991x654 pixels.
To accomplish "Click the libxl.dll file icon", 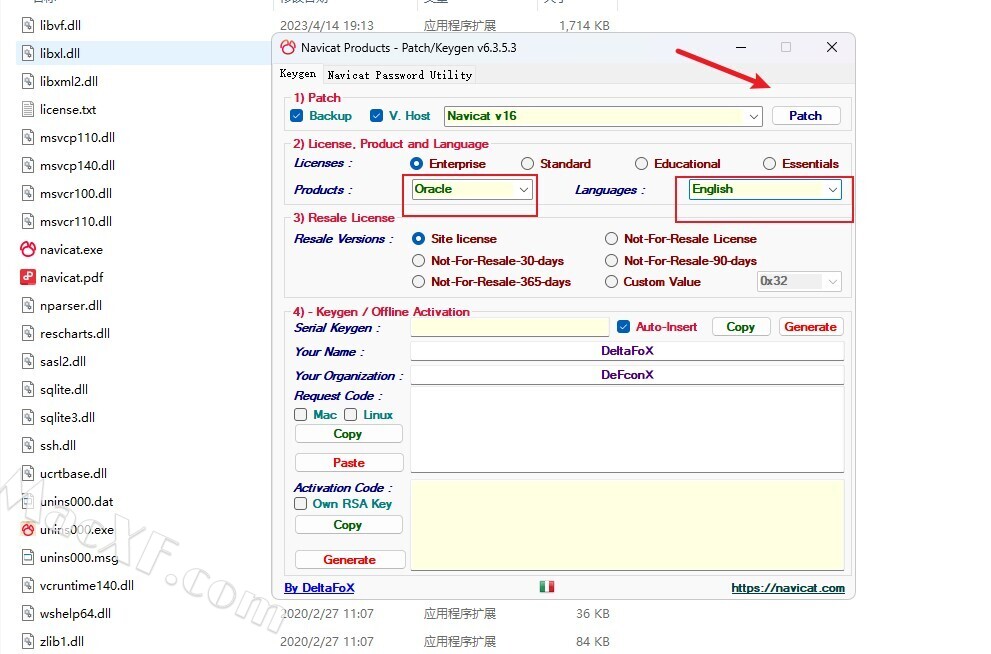I will 28,53.
